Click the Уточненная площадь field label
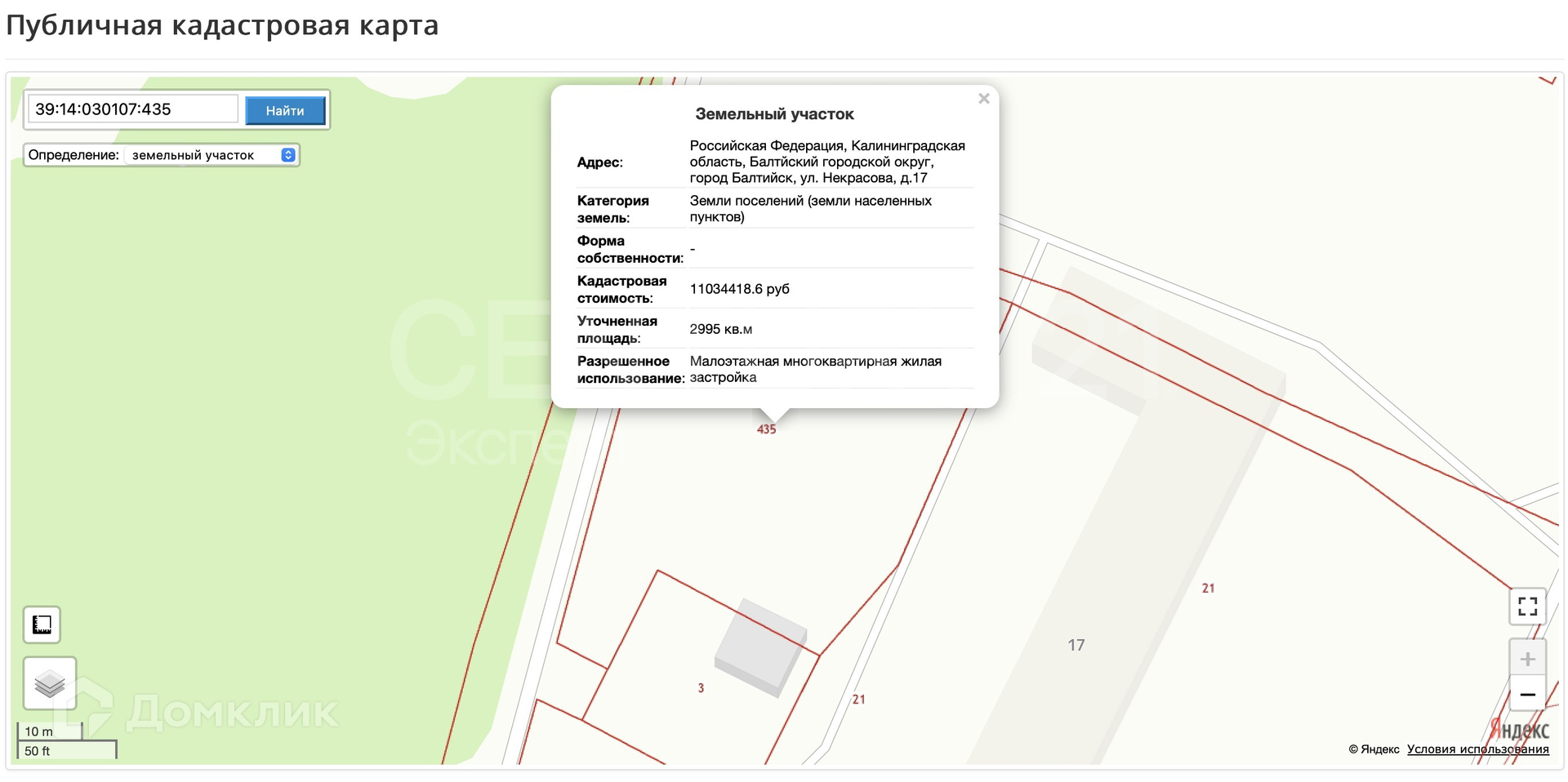Viewport: 1568px width, 782px height. tap(617, 329)
